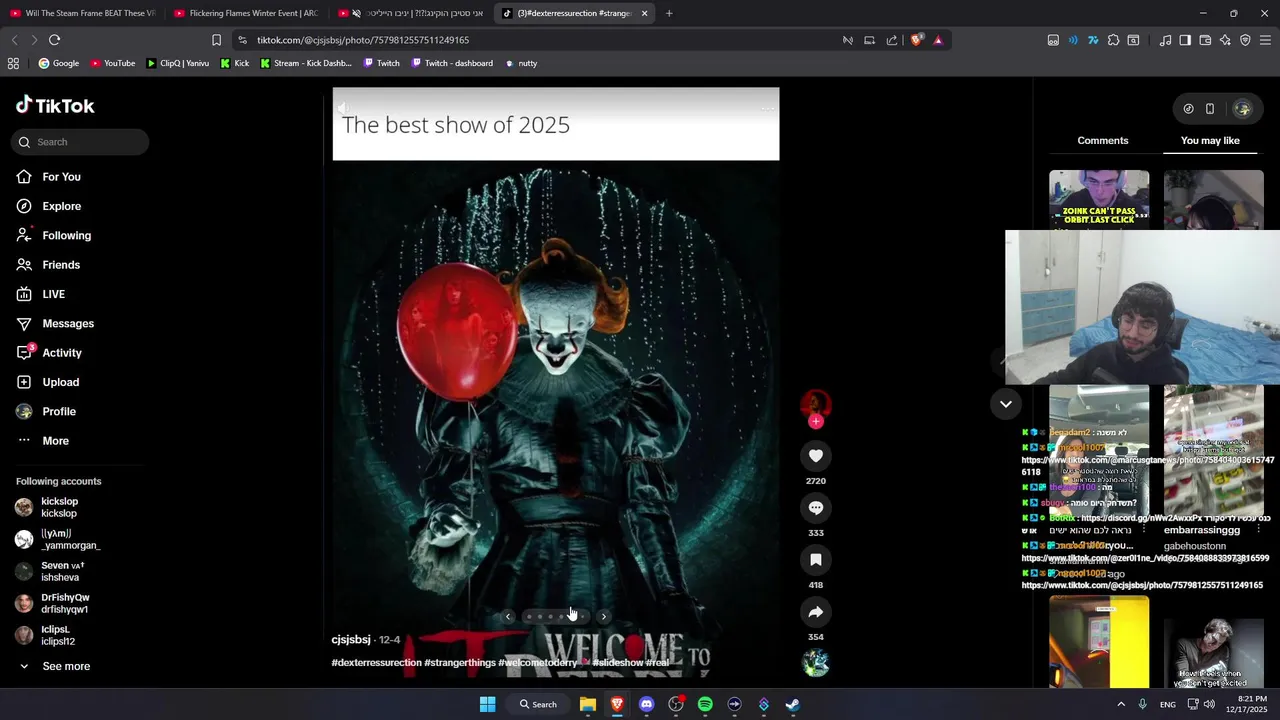Open Discord from the taskbar
The height and width of the screenshot is (720, 1280).
646,704
